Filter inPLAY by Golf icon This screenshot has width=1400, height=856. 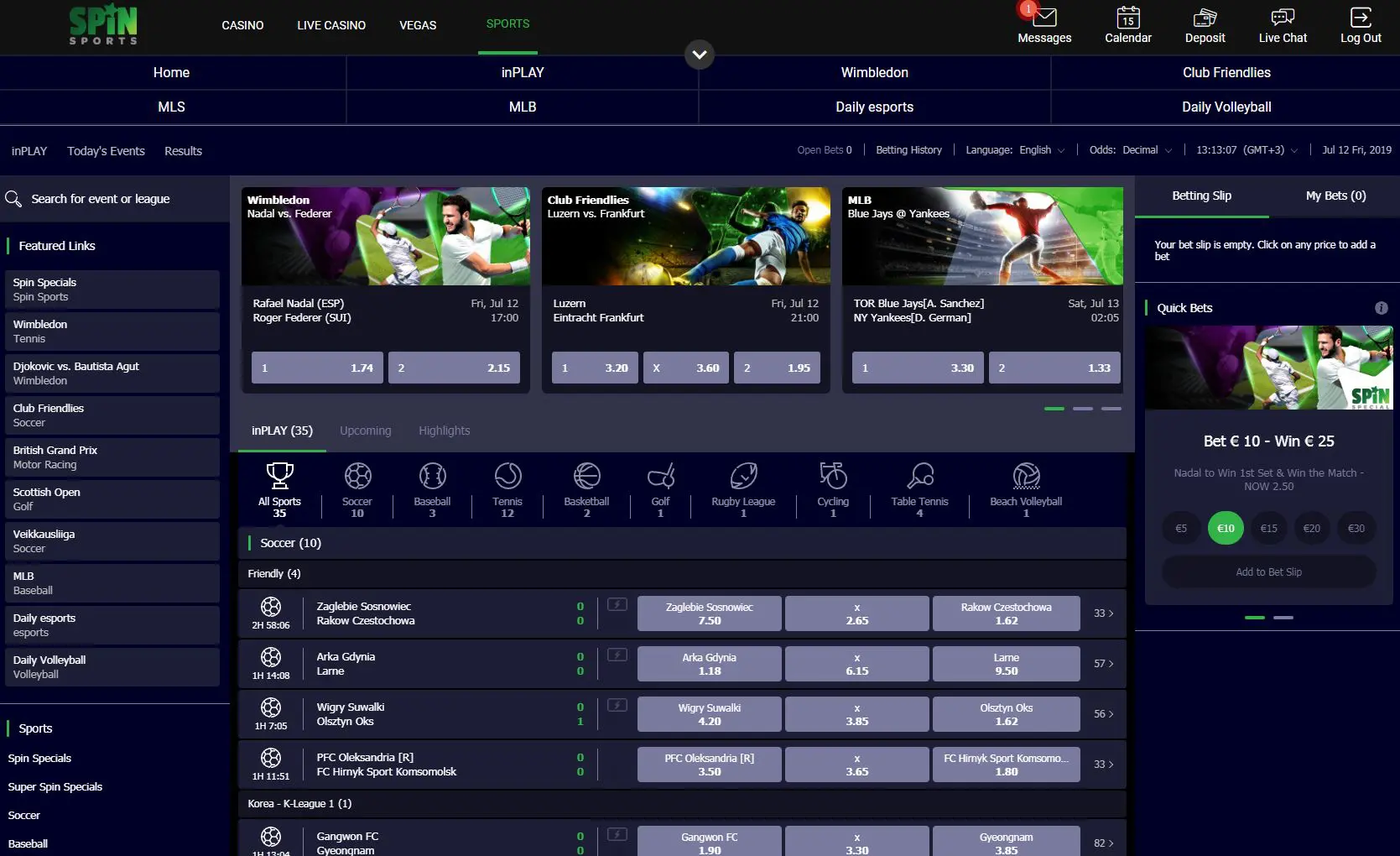(661, 476)
